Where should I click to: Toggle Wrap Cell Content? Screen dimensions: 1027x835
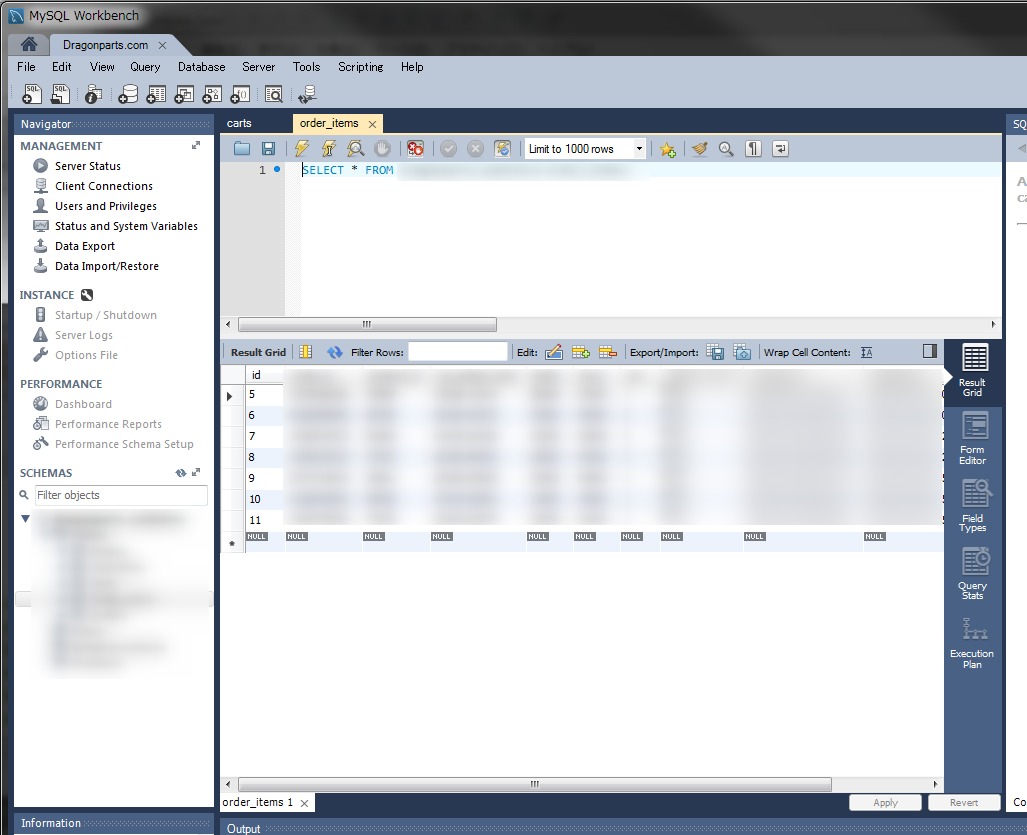867,352
